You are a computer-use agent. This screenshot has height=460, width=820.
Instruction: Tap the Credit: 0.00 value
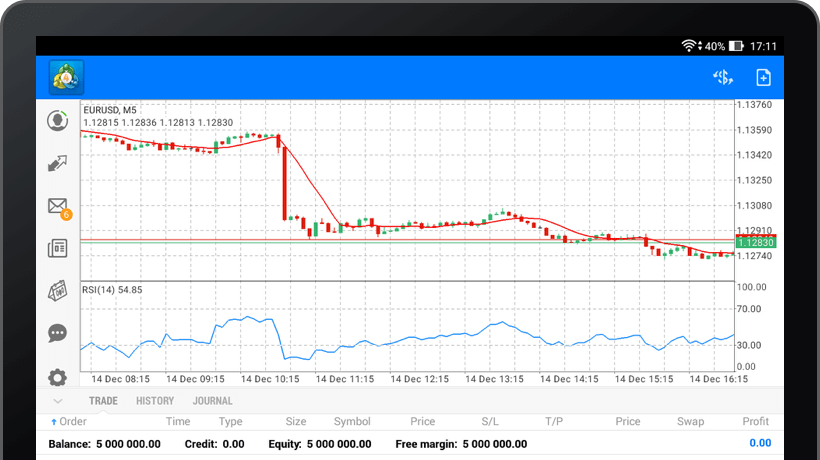[x=214, y=444]
